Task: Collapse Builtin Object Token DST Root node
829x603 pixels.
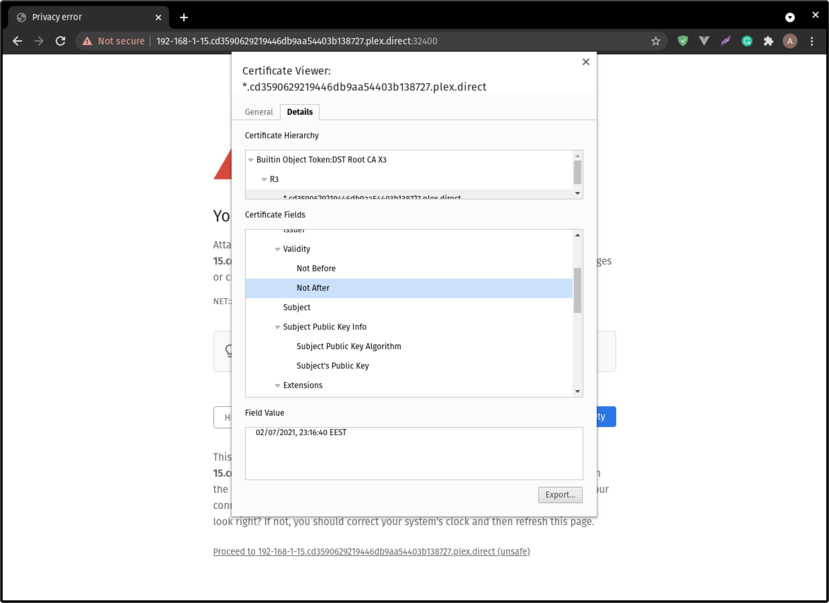Action: point(251,160)
